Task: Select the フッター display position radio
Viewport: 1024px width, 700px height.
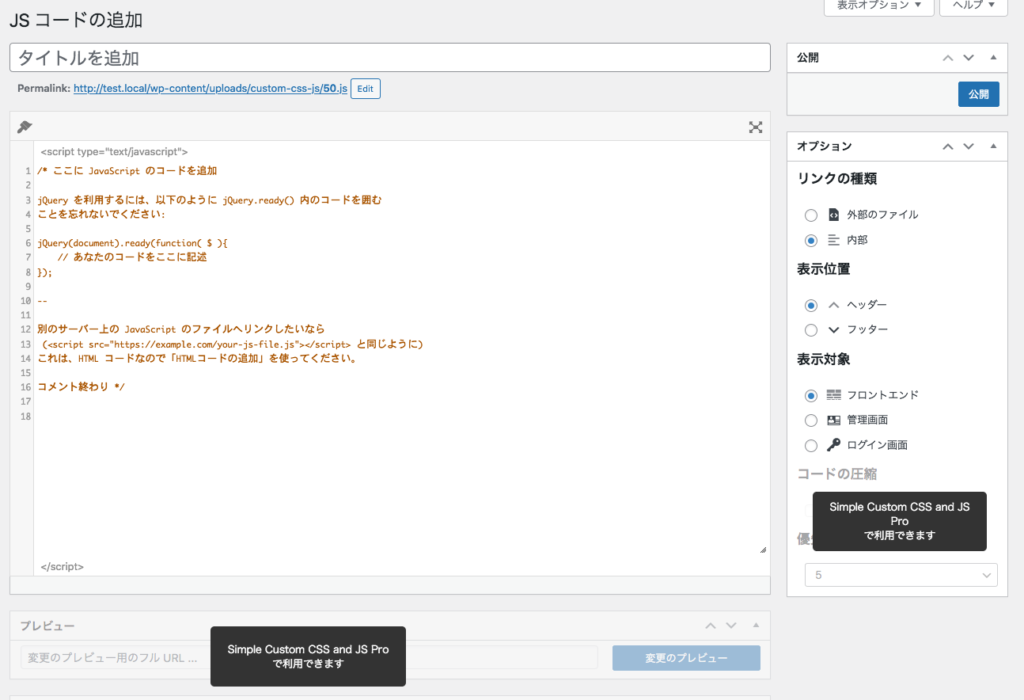Action: point(811,329)
